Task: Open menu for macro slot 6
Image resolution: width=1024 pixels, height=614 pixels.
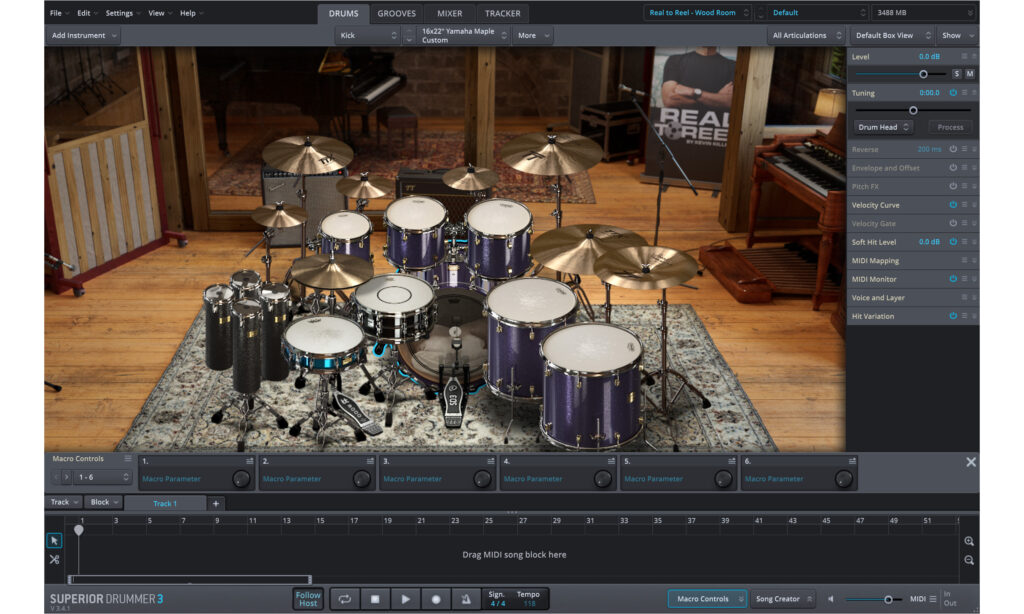Action: coord(852,461)
